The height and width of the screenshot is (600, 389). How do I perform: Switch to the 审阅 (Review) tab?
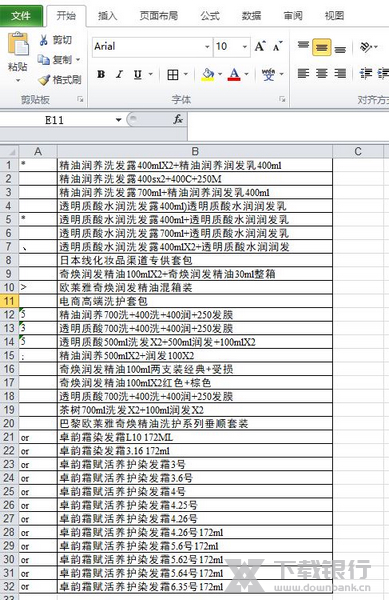(293, 16)
